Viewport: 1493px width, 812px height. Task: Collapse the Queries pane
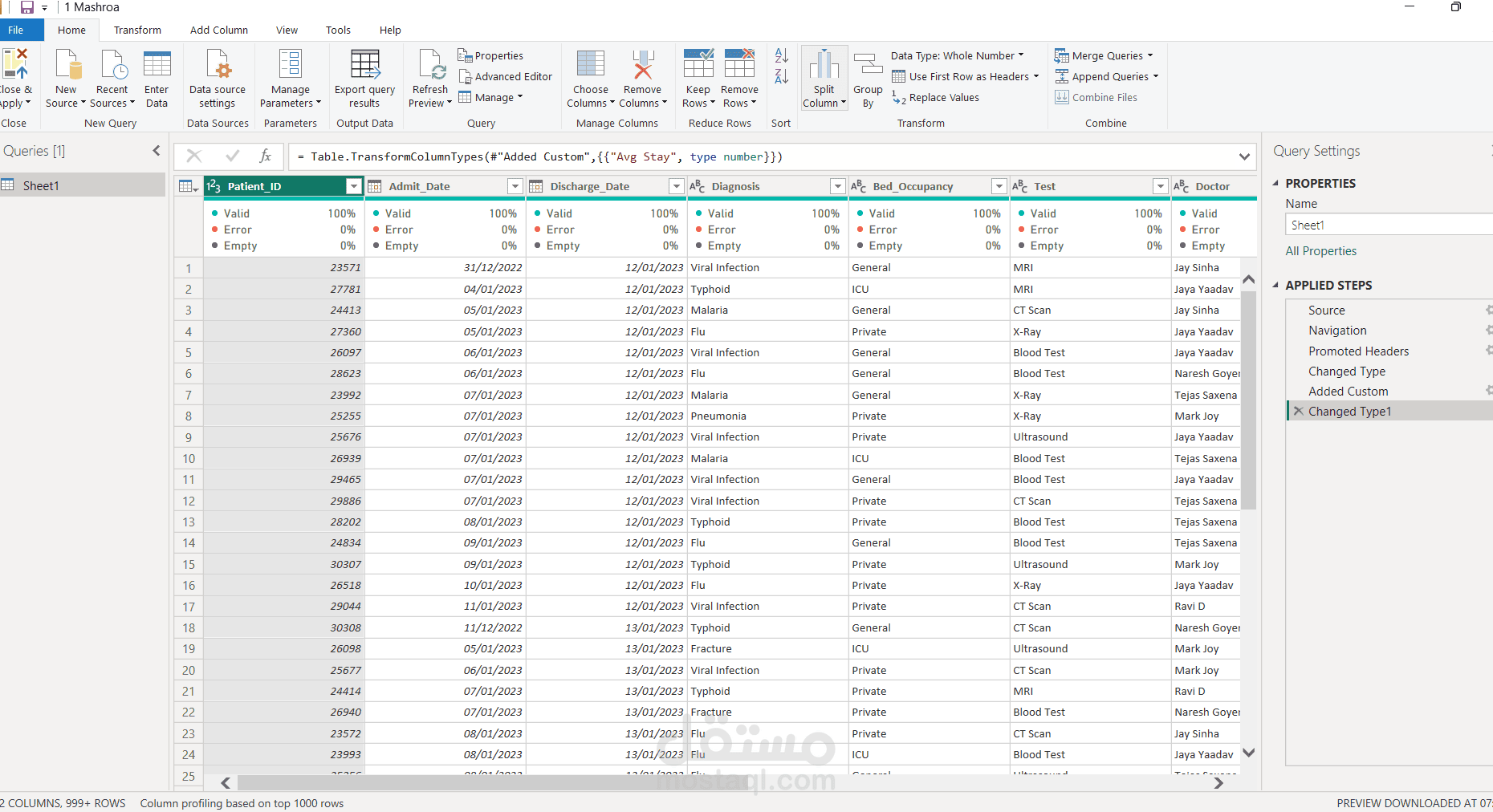pos(157,151)
